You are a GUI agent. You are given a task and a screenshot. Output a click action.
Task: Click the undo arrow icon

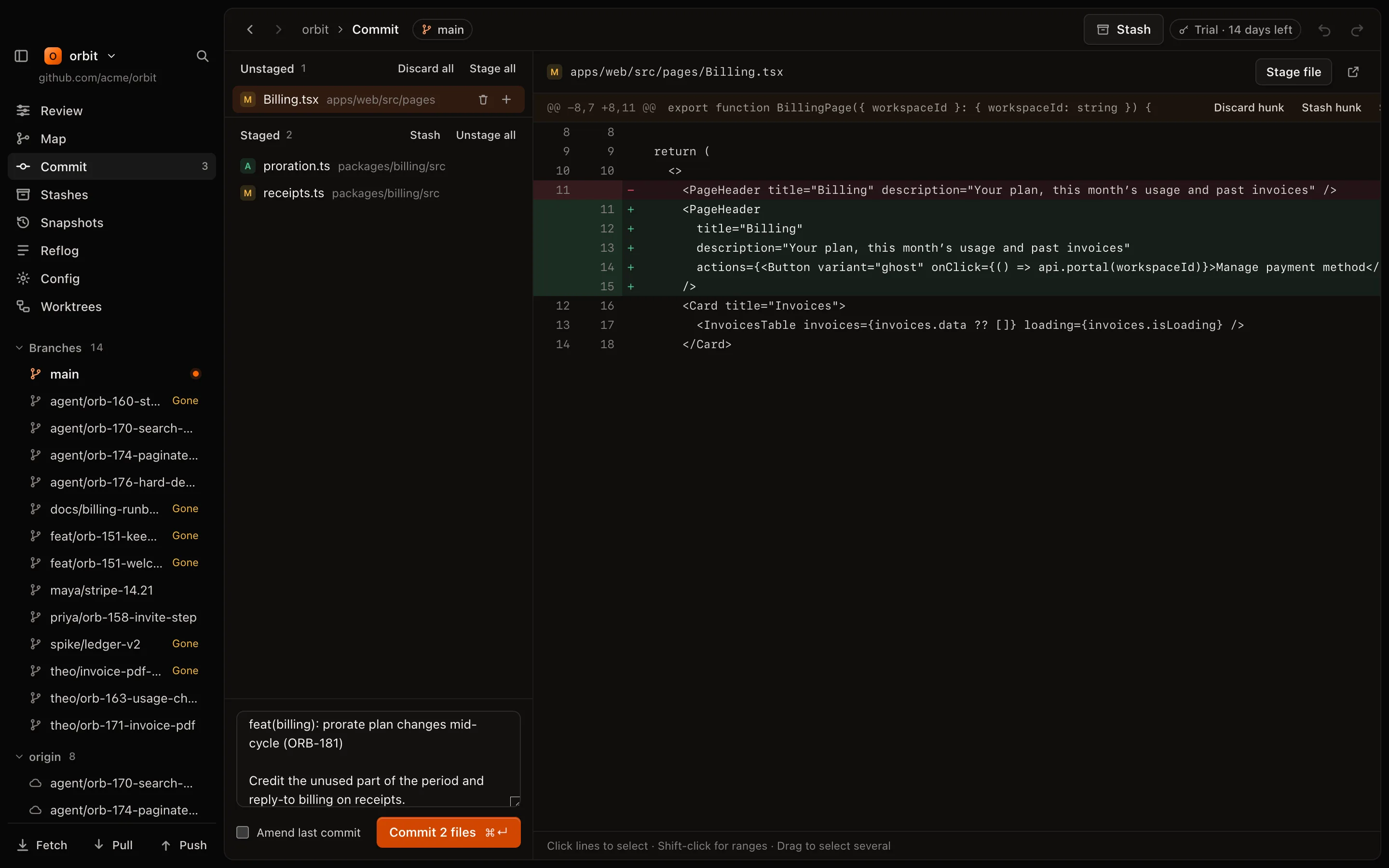[1324, 30]
